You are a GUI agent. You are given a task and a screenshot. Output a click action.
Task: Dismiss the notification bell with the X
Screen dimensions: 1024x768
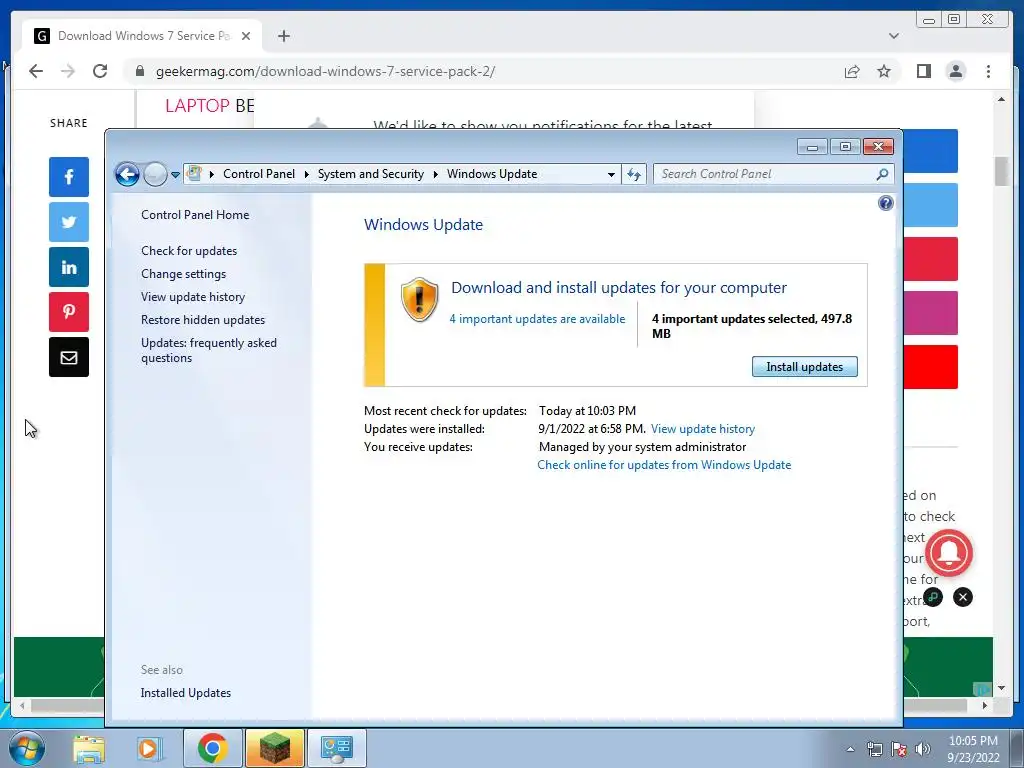(x=963, y=597)
